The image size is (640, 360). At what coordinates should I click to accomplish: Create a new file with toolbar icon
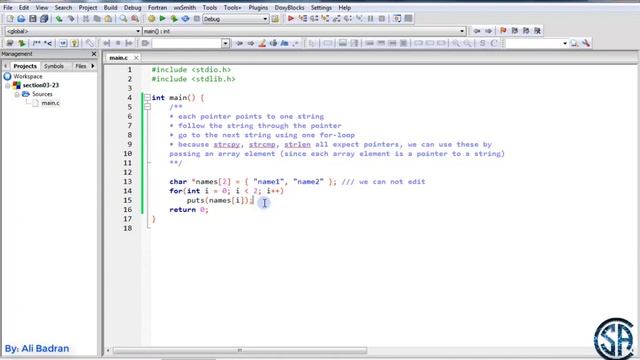click(x=10, y=19)
